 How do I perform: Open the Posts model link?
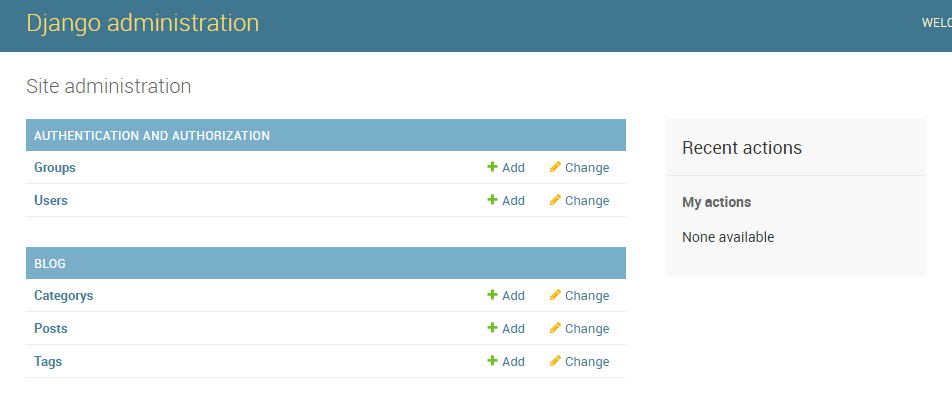pos(51,329)
